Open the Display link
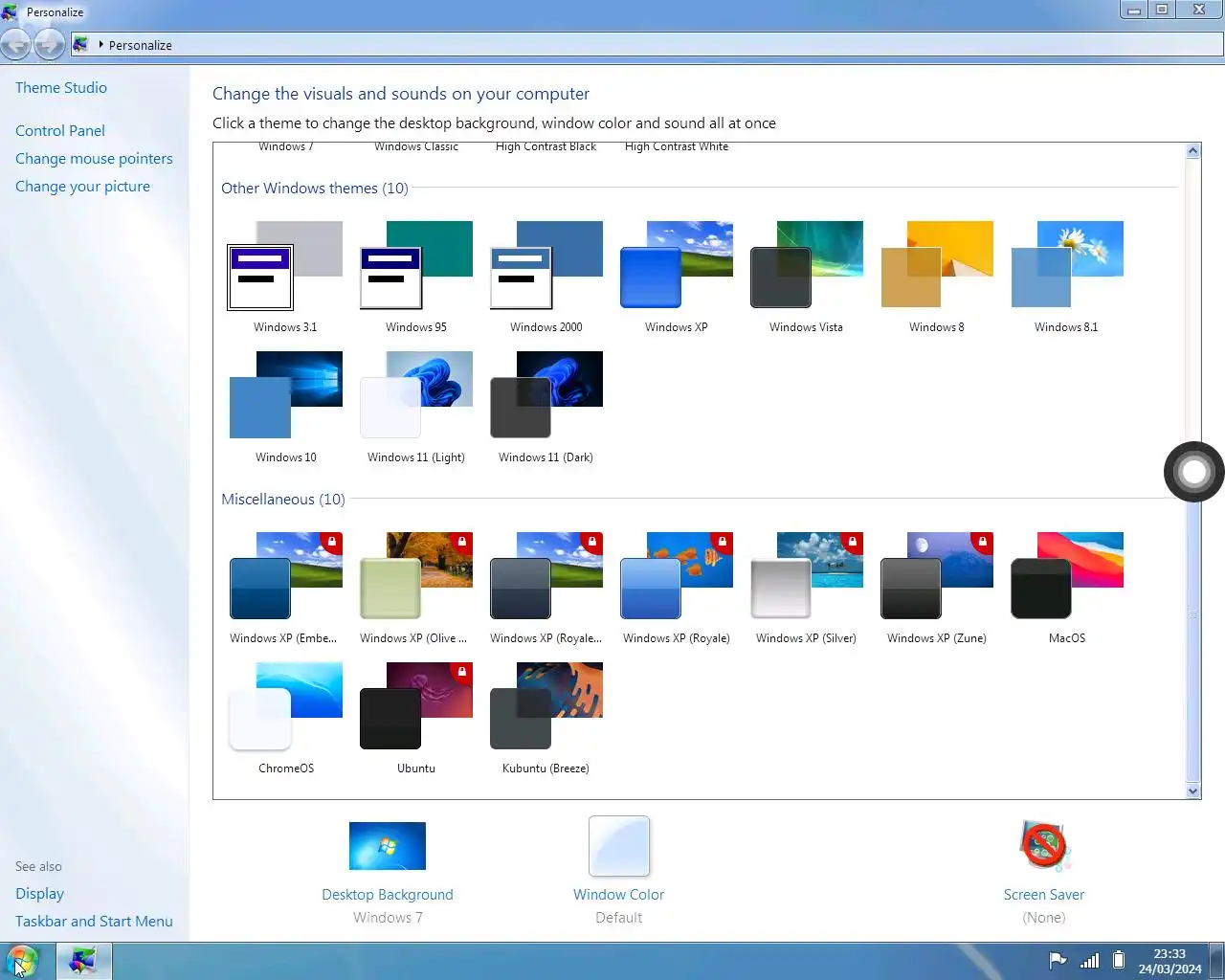The image size is (1225, 980). click(39, 893)
